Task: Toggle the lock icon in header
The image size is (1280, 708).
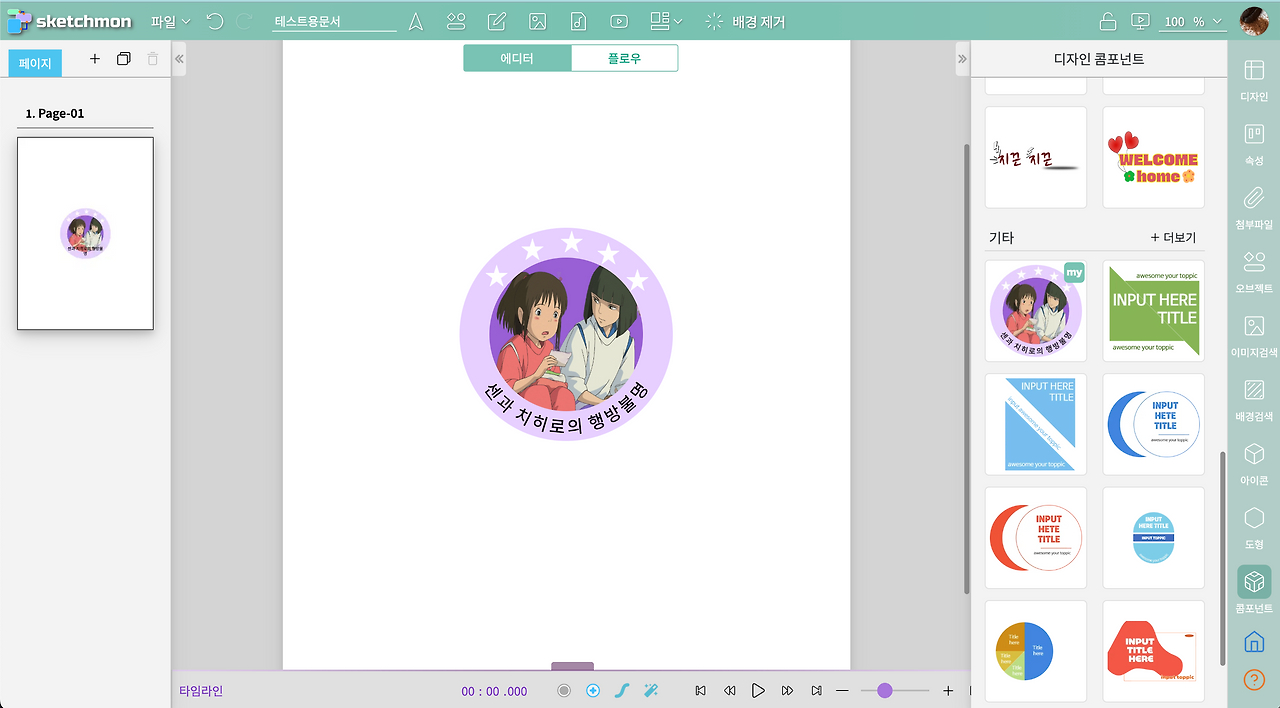Action: click(x=1107, y=21)
